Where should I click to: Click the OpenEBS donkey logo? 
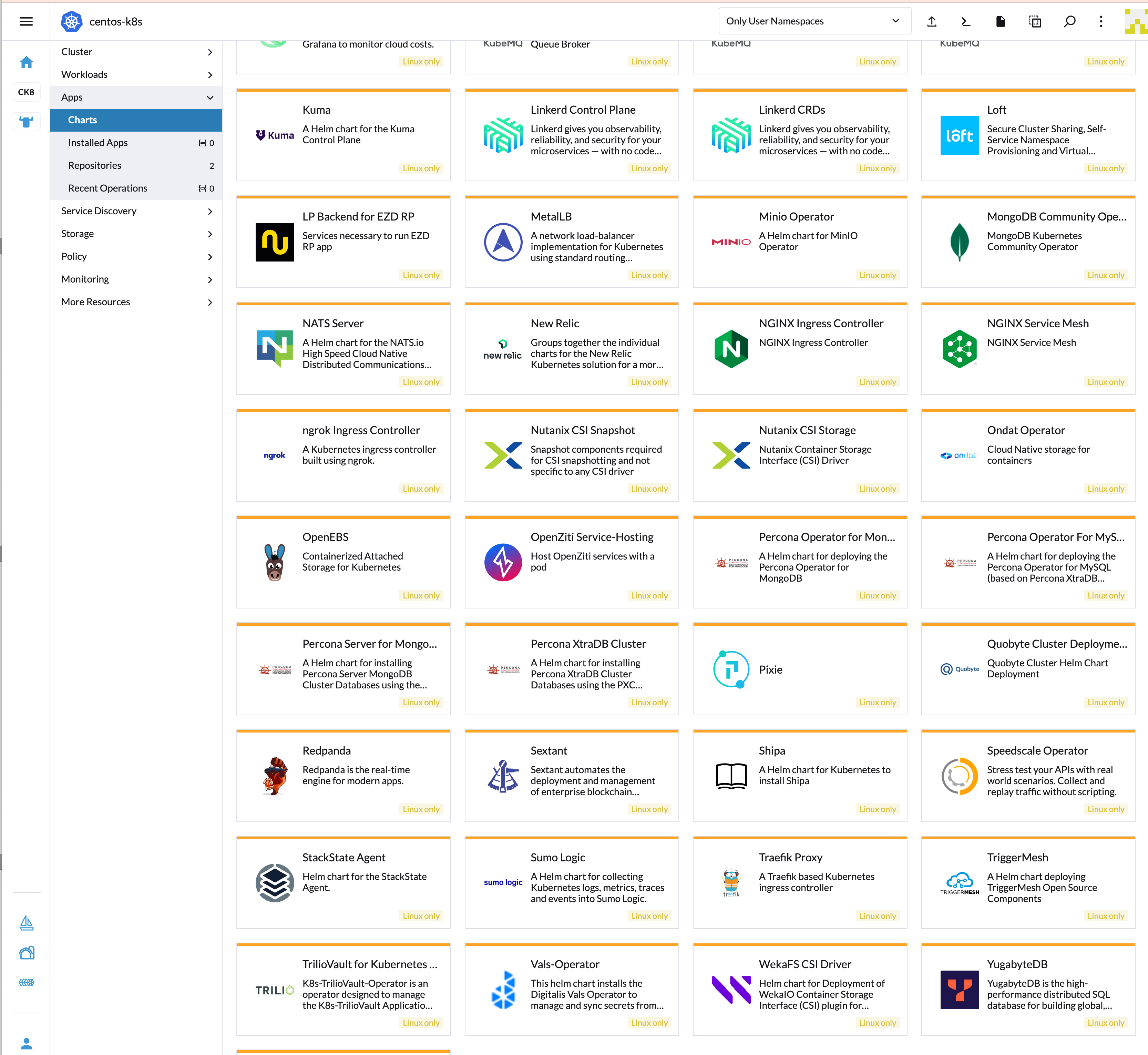pos(275,562)
